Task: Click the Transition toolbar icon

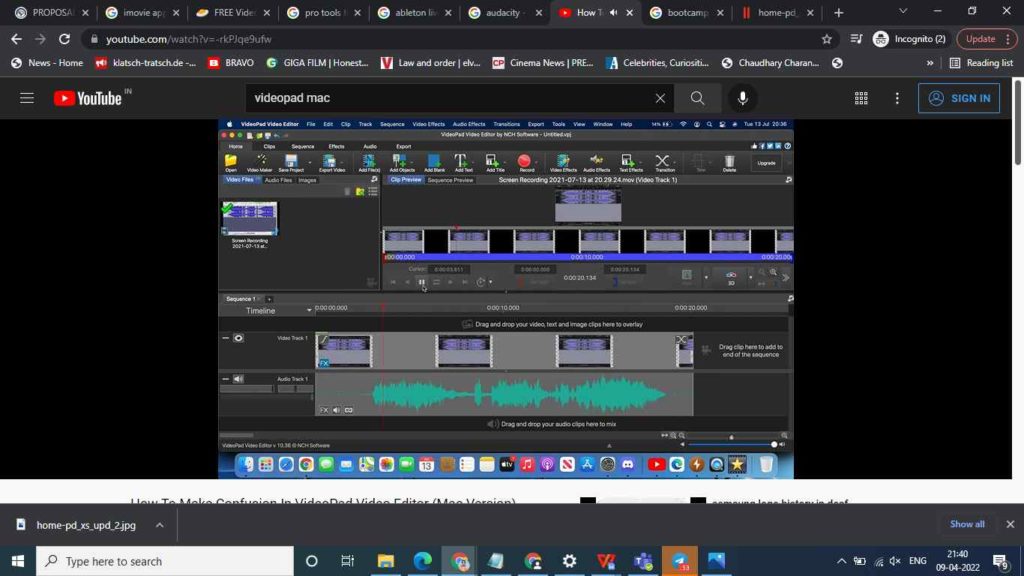Action: [662, 161]
